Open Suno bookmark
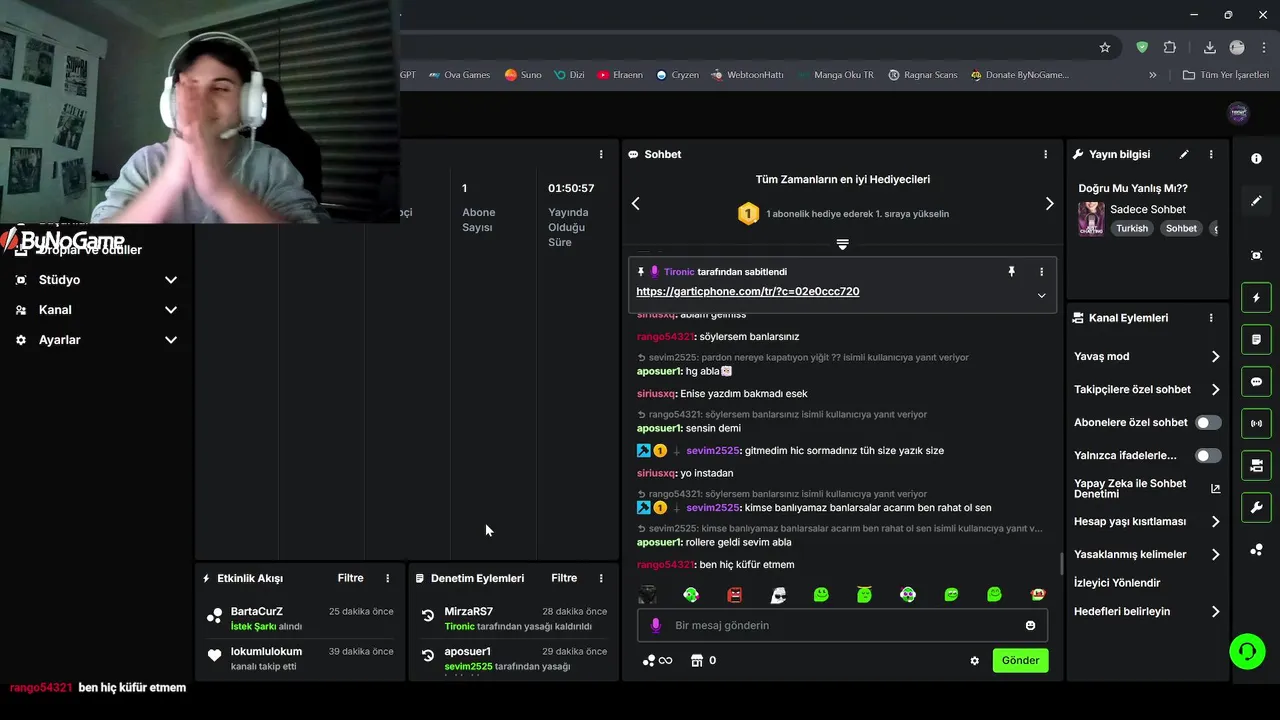The height and width of the screenshot is (720, 1280). tap(523, 75)
